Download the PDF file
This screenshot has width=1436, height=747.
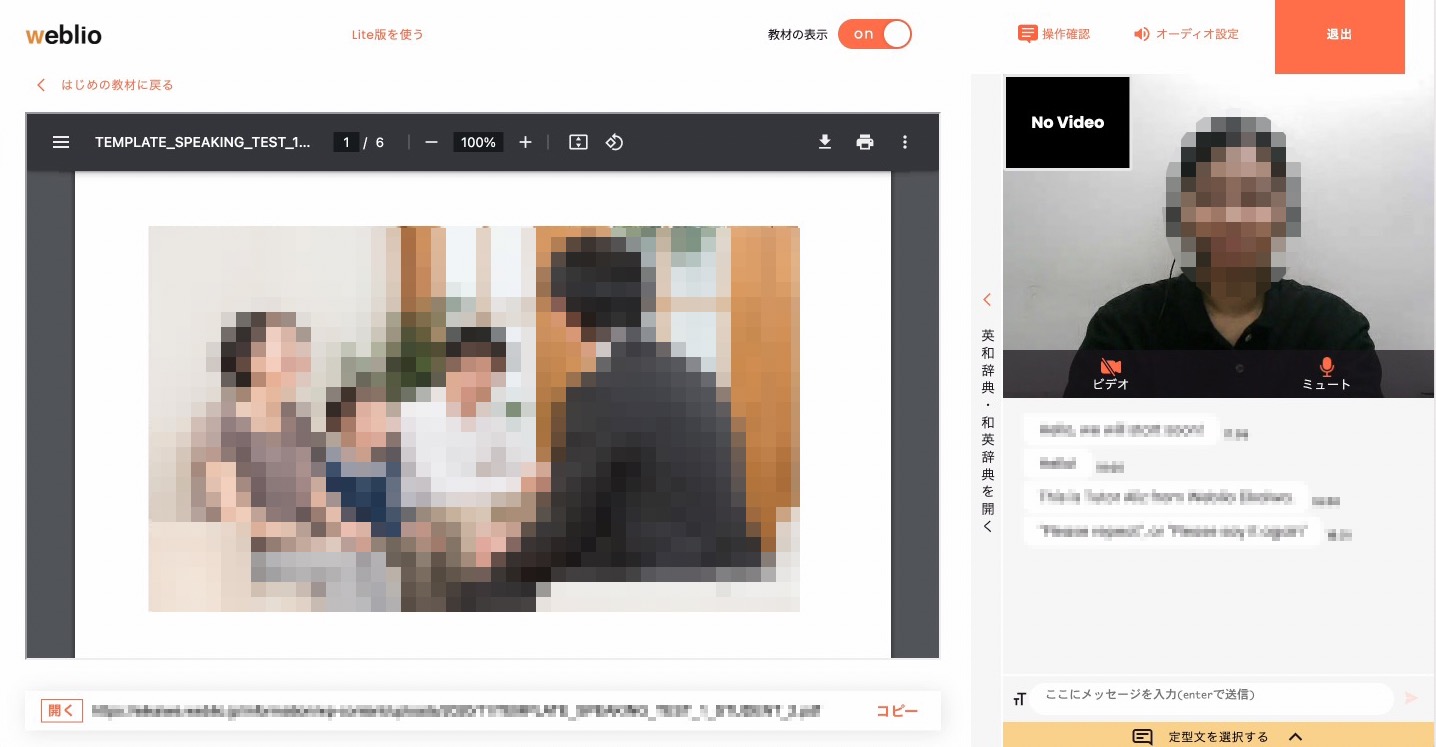click(x=825, y=142)
